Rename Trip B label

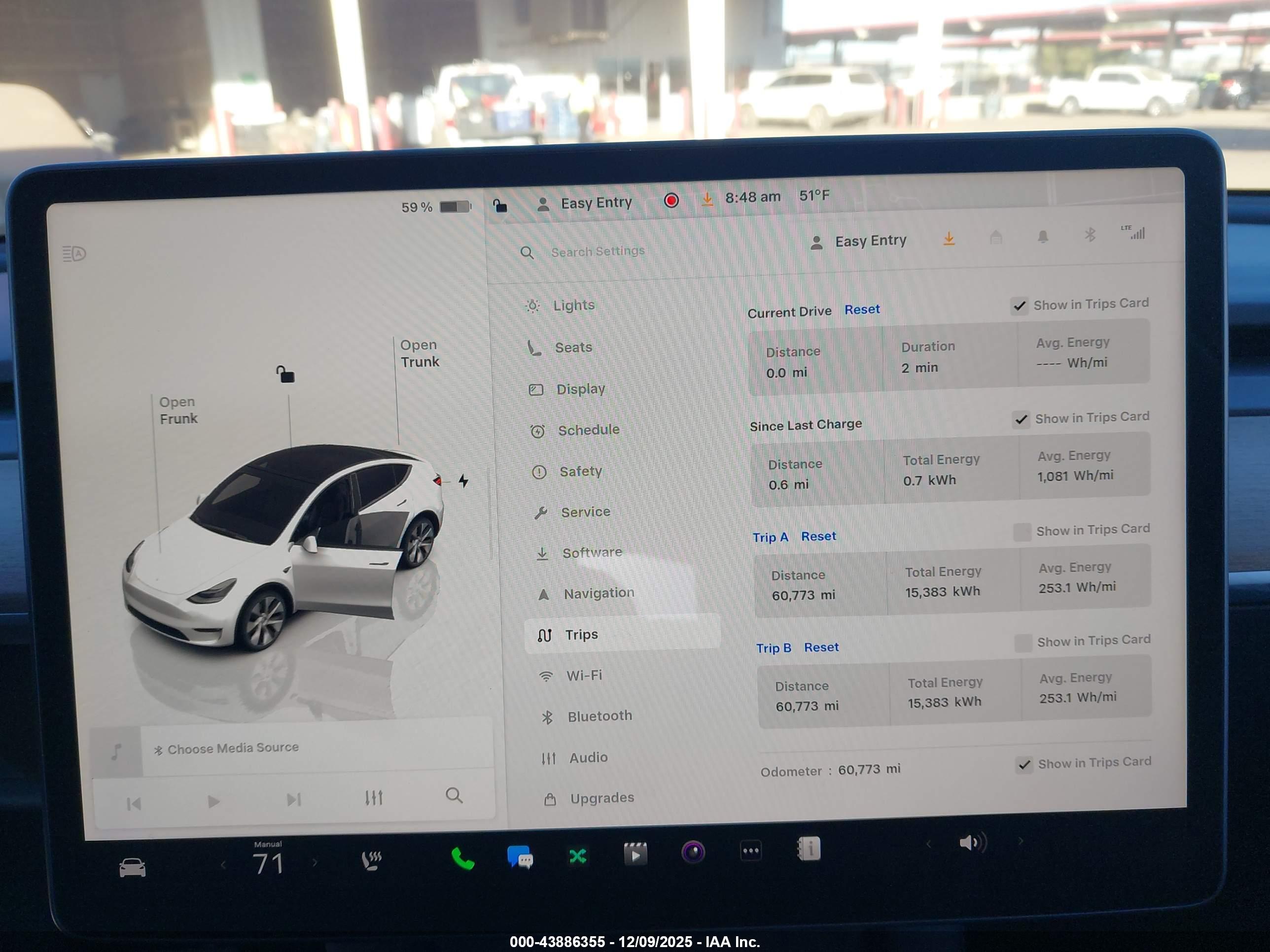pos(774,648)
